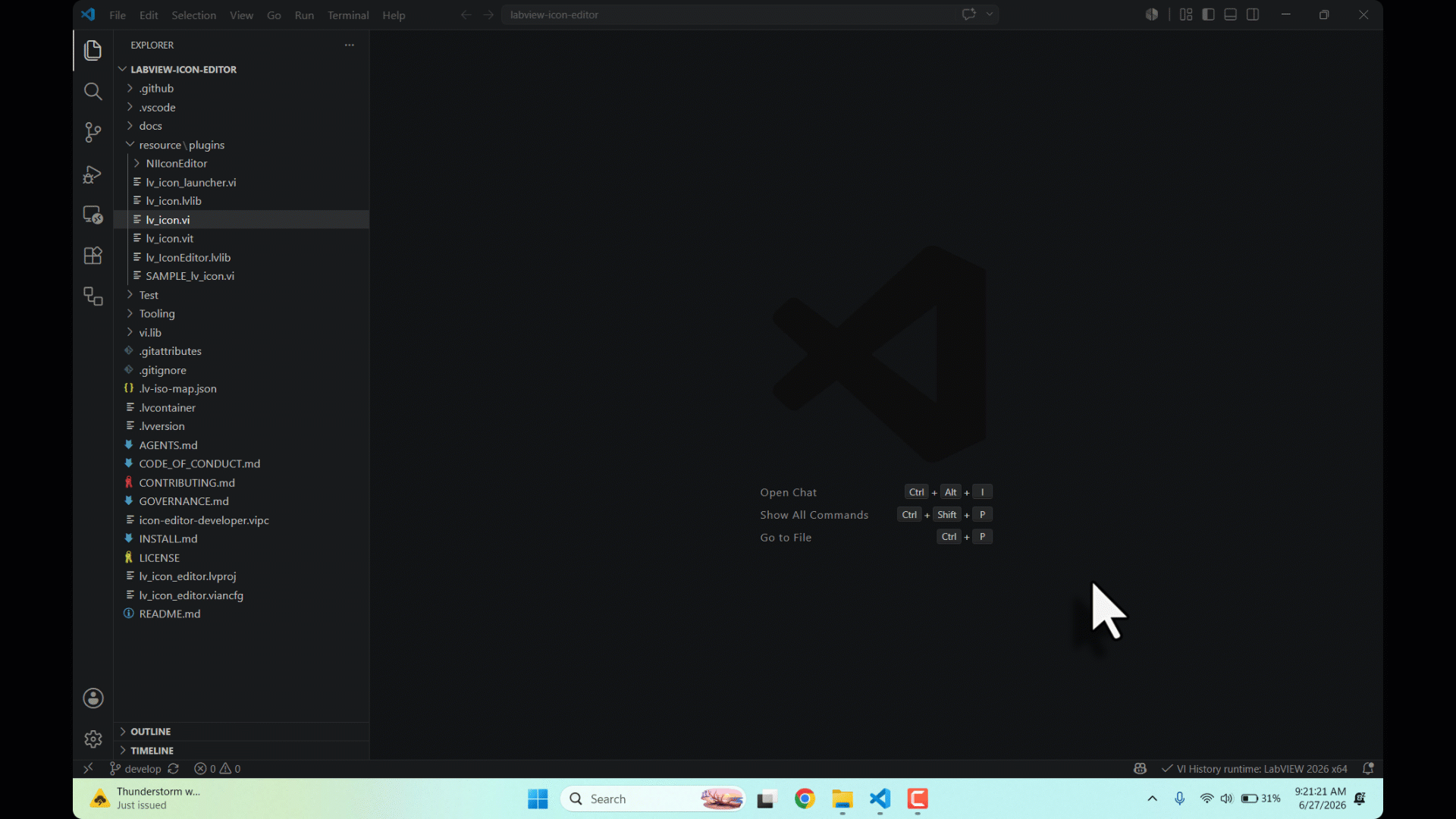Open lv_icon_editor.lvproj file
1456x819 pixels.
tap(187, 576)
